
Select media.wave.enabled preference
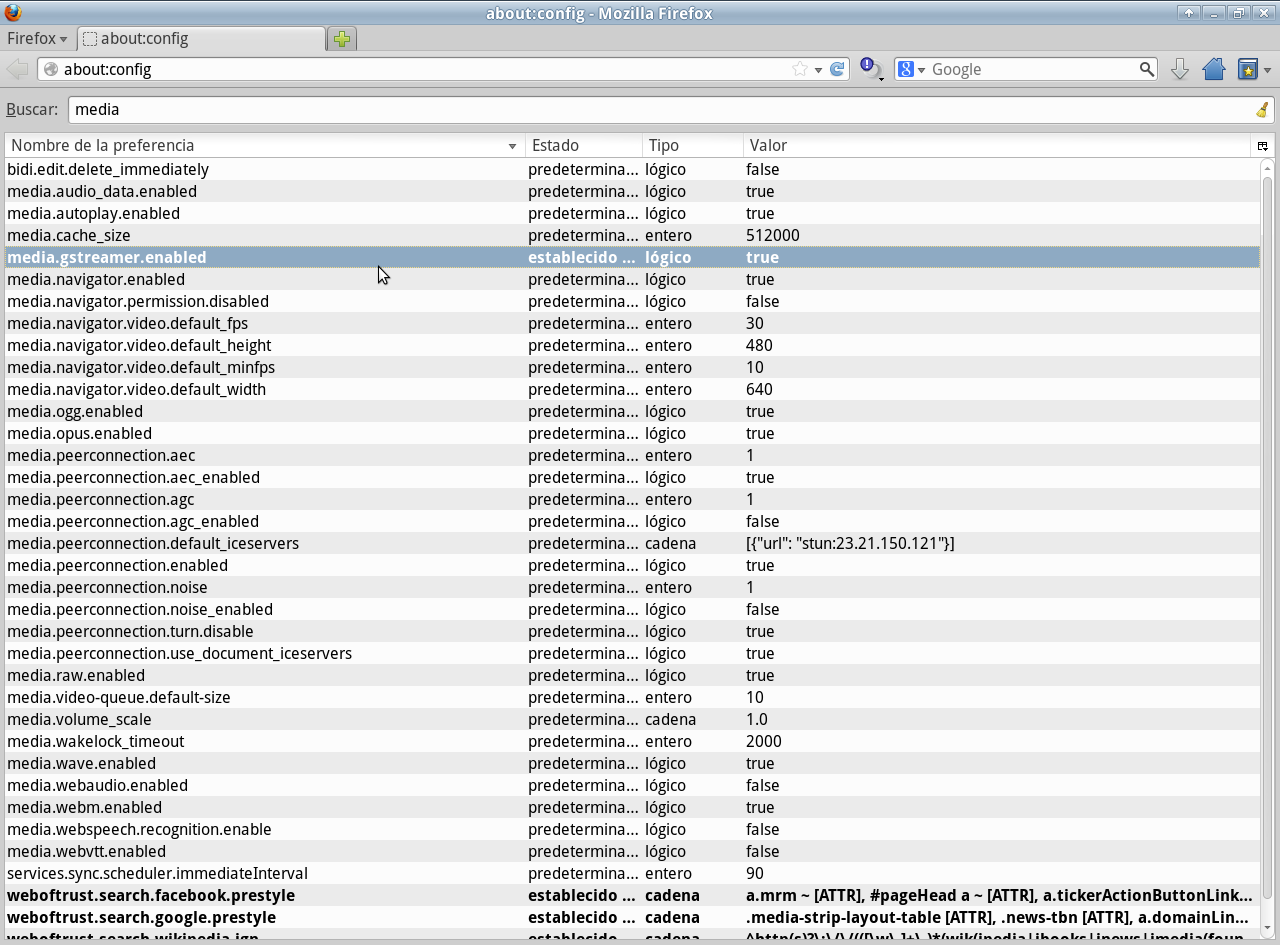(632, 763)
